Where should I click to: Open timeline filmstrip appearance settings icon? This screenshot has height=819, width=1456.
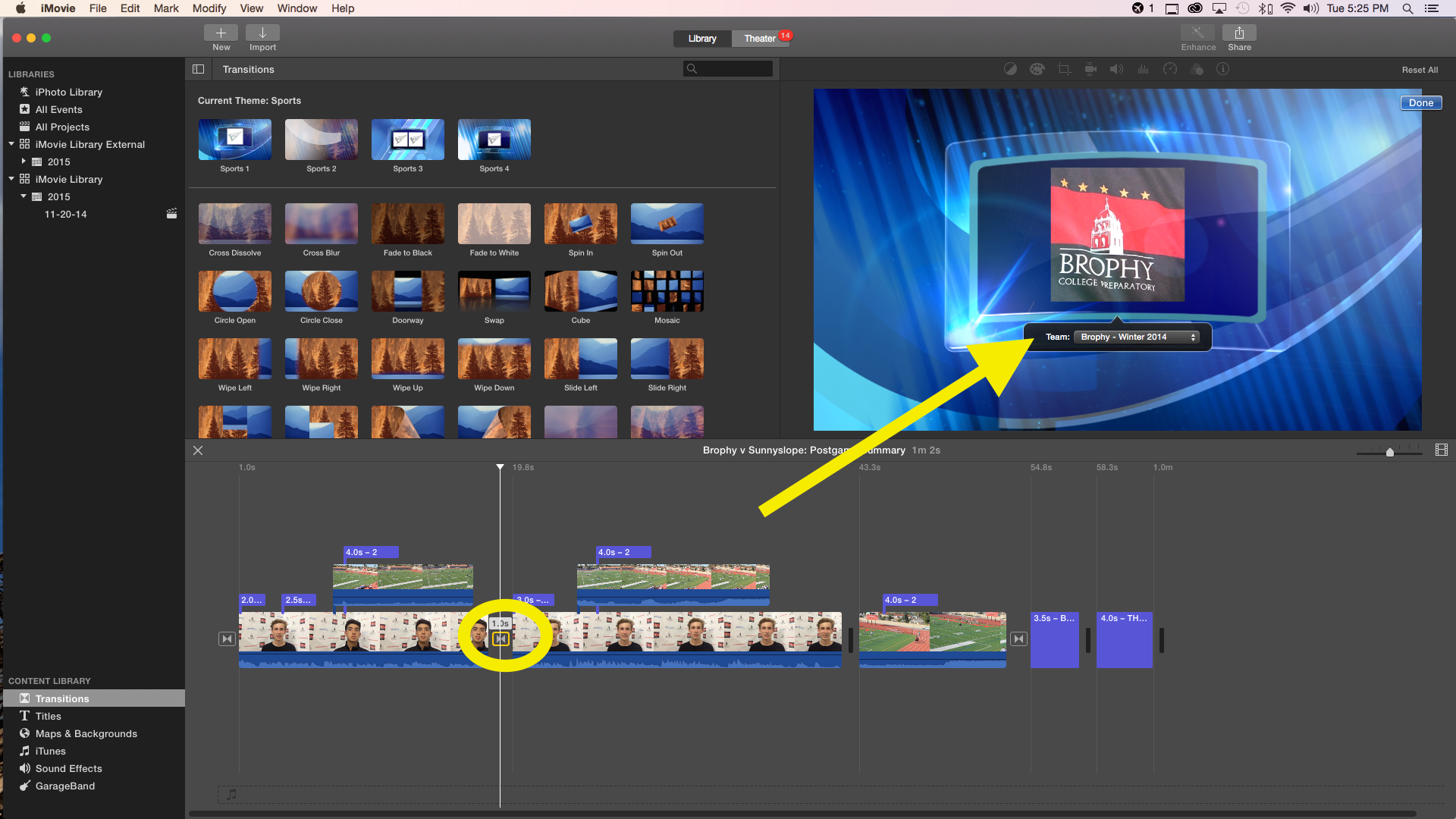tap(1442, 450)
